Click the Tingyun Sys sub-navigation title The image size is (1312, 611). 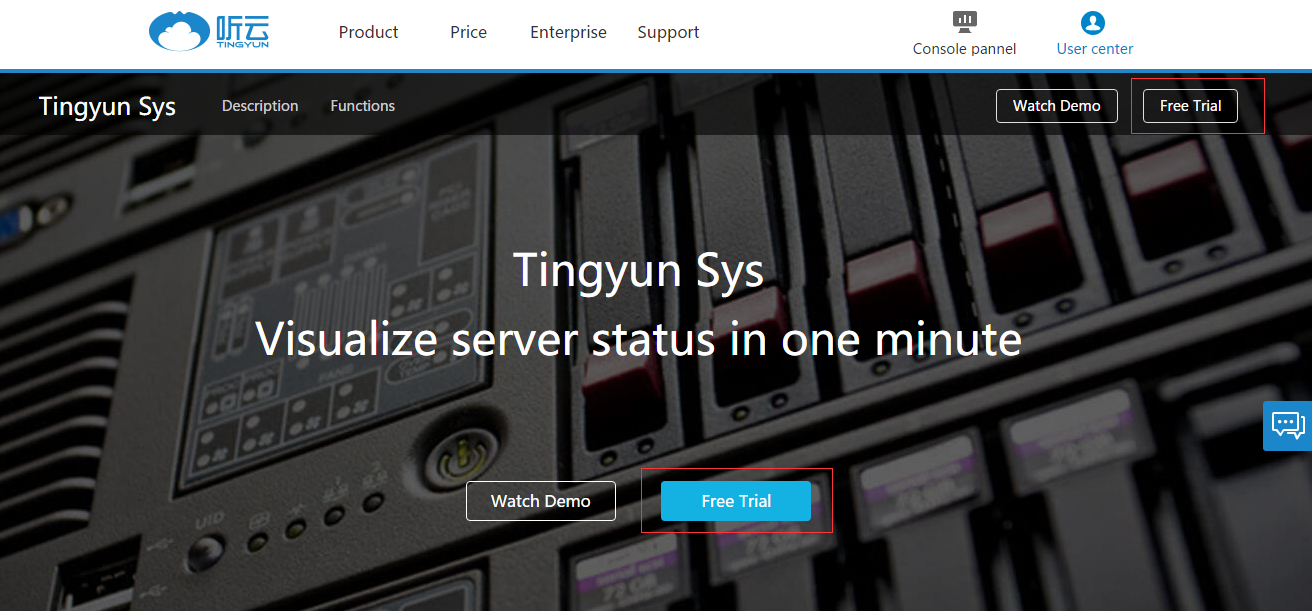click(x=107, y=106)
